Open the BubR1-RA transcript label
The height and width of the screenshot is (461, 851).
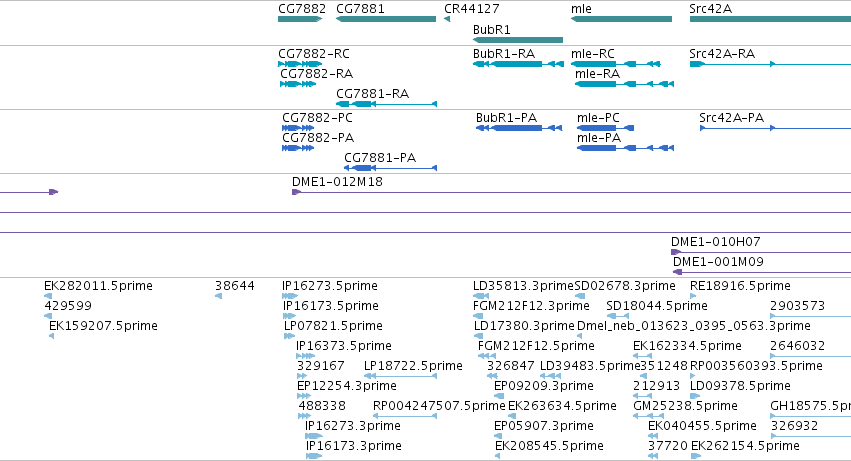point(504,54)
